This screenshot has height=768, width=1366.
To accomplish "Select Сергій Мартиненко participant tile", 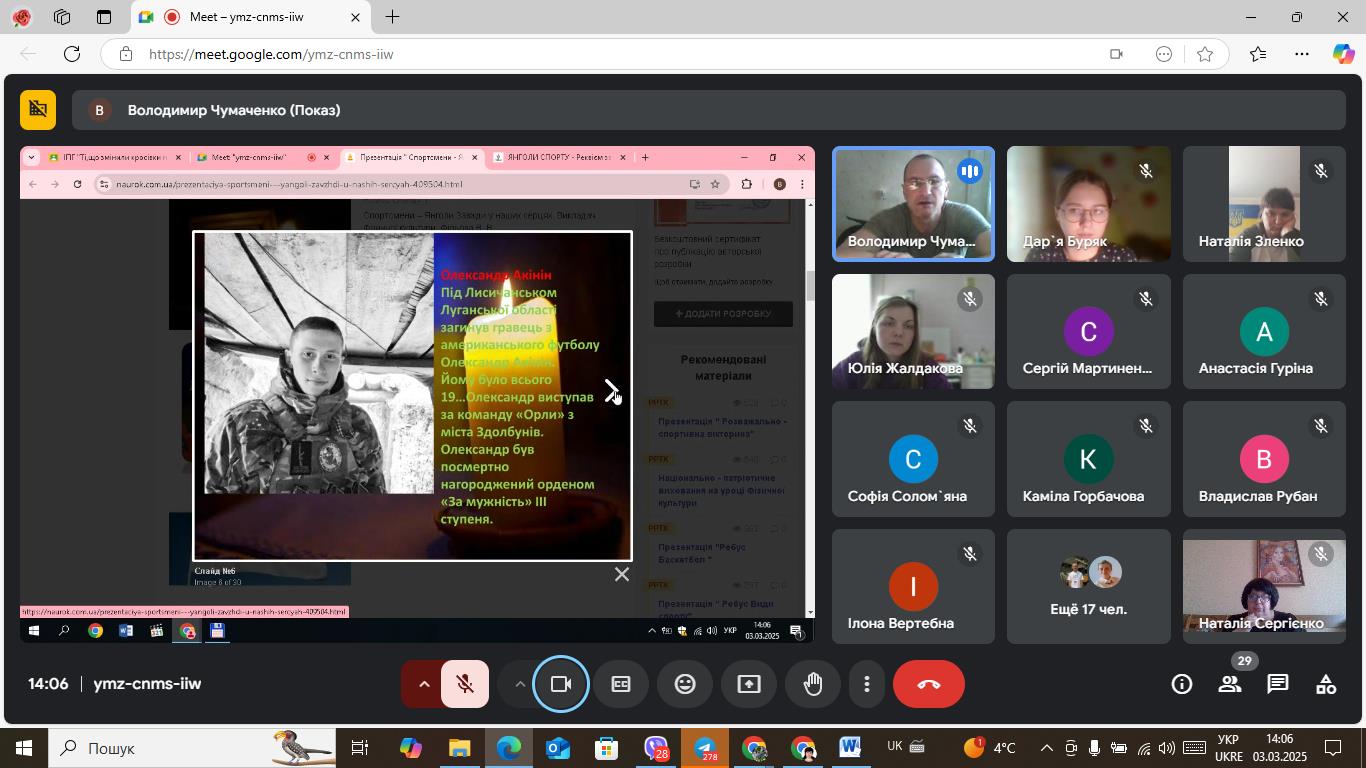I will [x=1089, y=331].
